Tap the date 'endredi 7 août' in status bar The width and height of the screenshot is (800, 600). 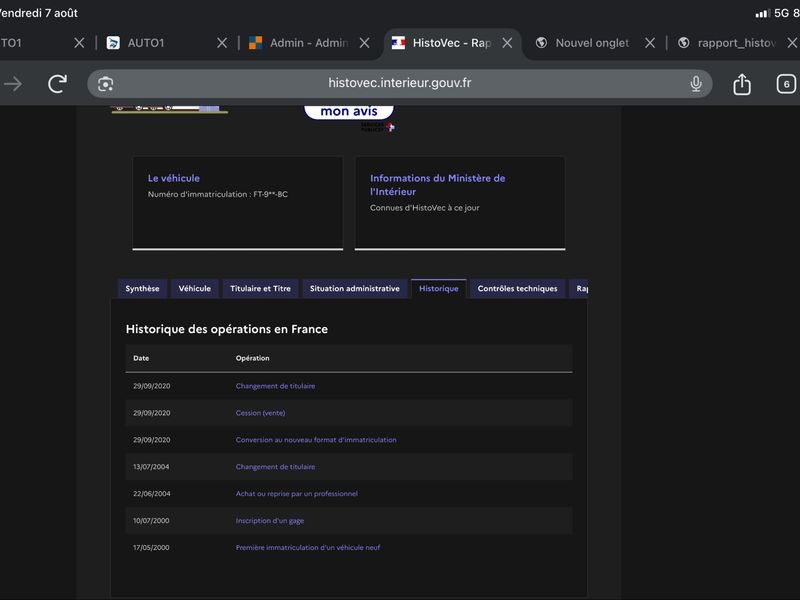click(x=39, y=13)
